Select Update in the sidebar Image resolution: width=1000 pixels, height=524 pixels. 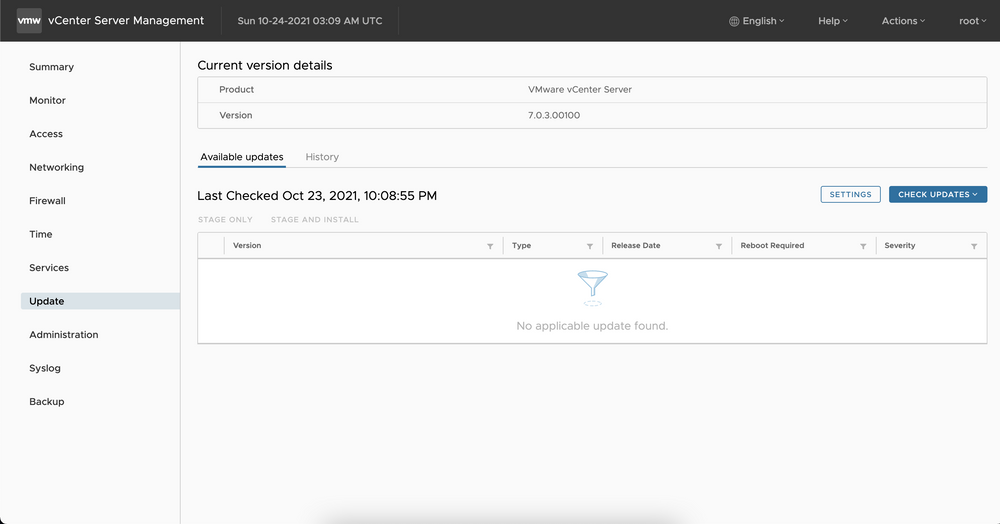(100, 301)
